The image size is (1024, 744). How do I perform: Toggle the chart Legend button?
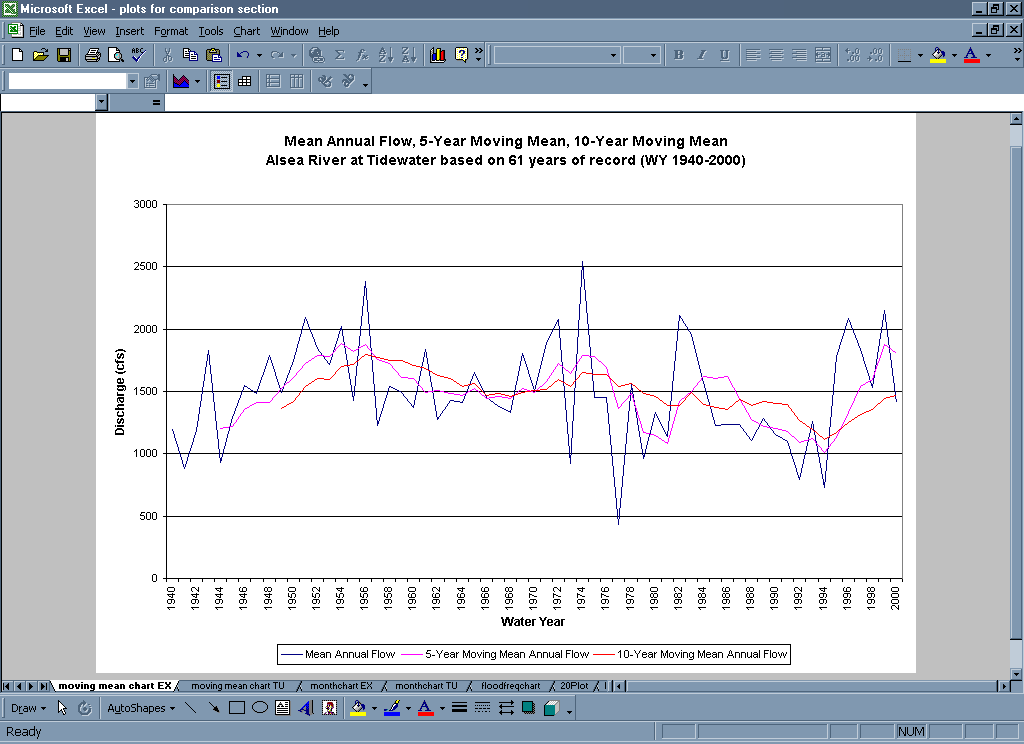(x=222, y=81)
